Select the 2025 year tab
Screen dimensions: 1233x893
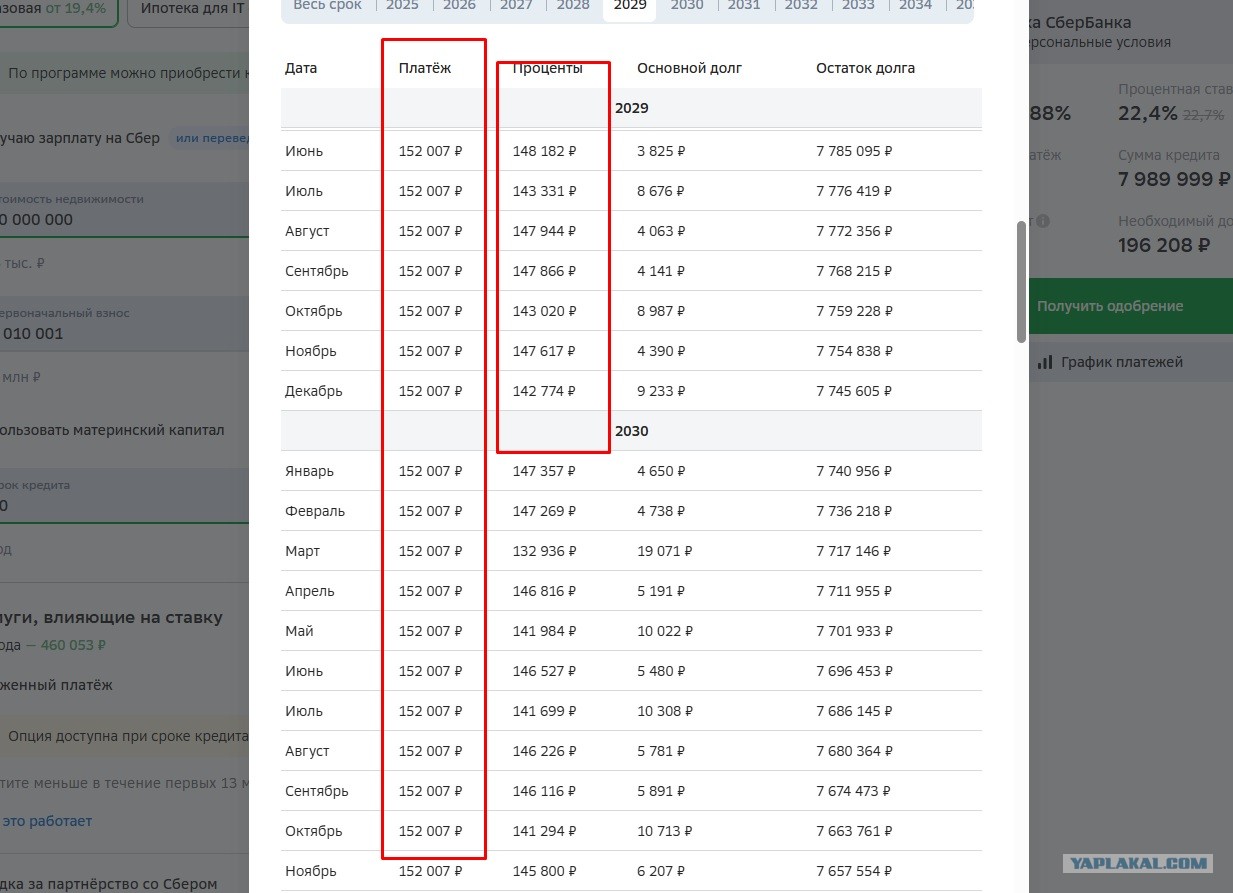tap(402, 5)
